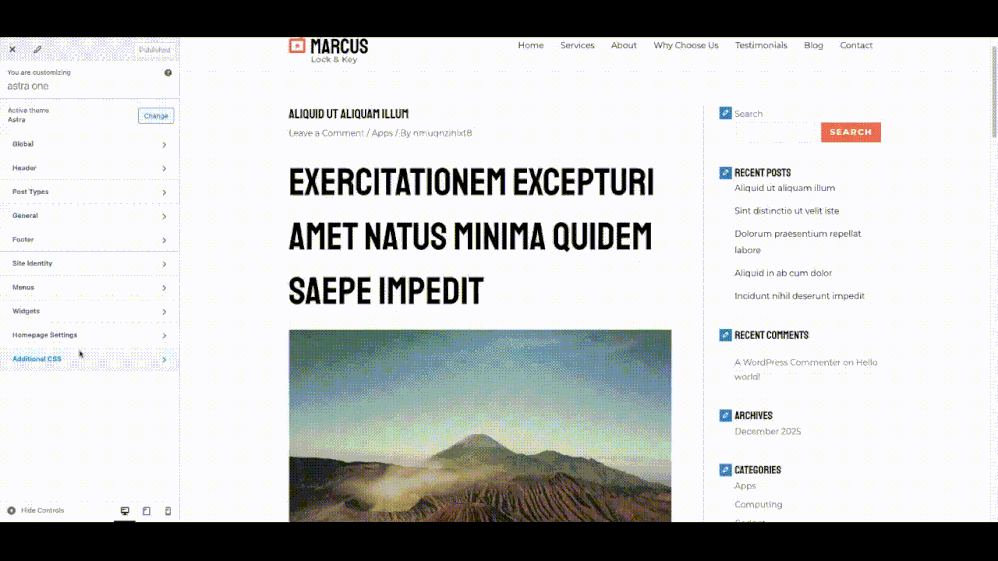Open the Services menu item
The height and width of the screenshot is (561, 998).
coord(577,45)
